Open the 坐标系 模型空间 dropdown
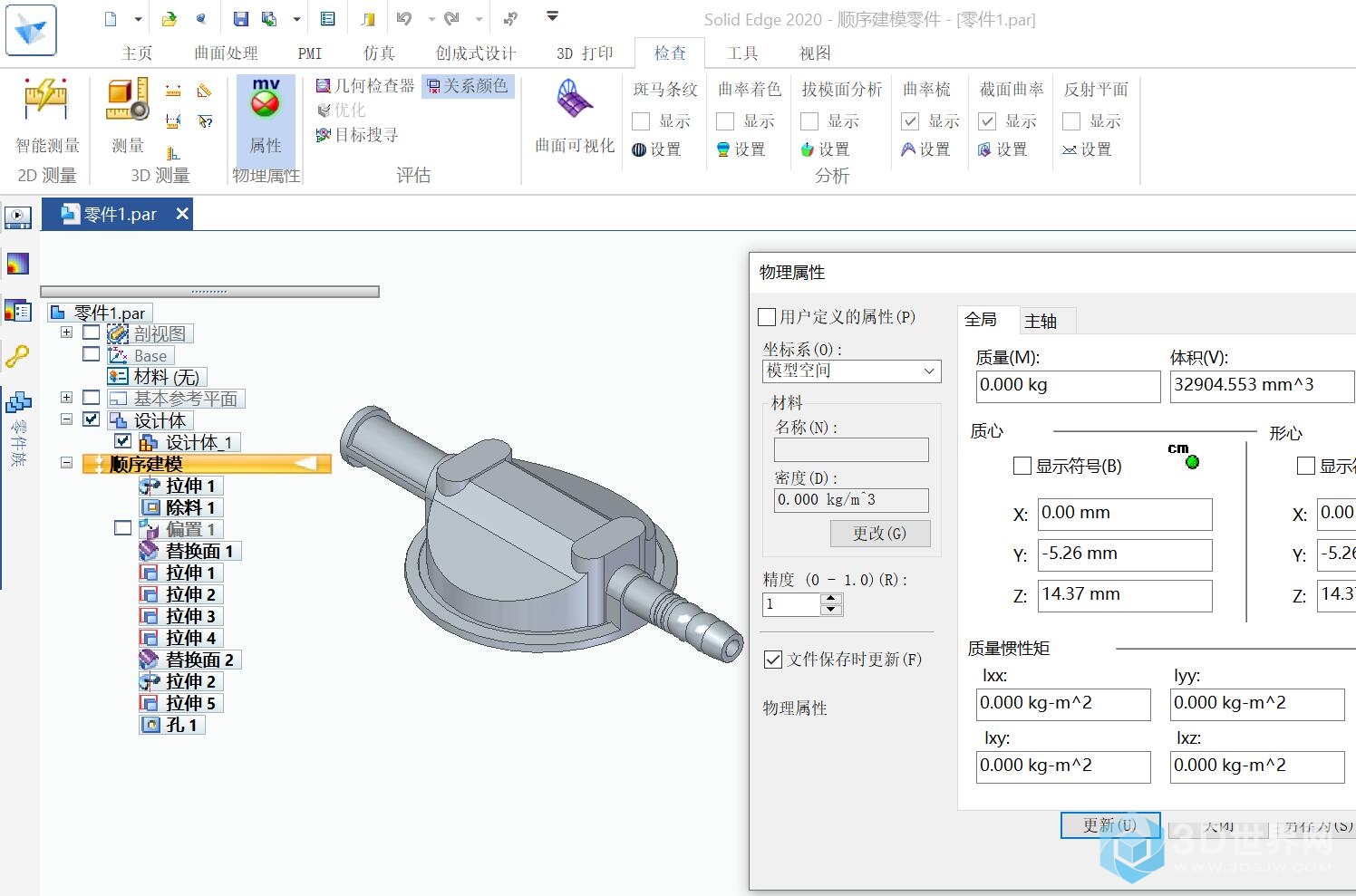This screenshot has width=1356, height=896. 852,371
